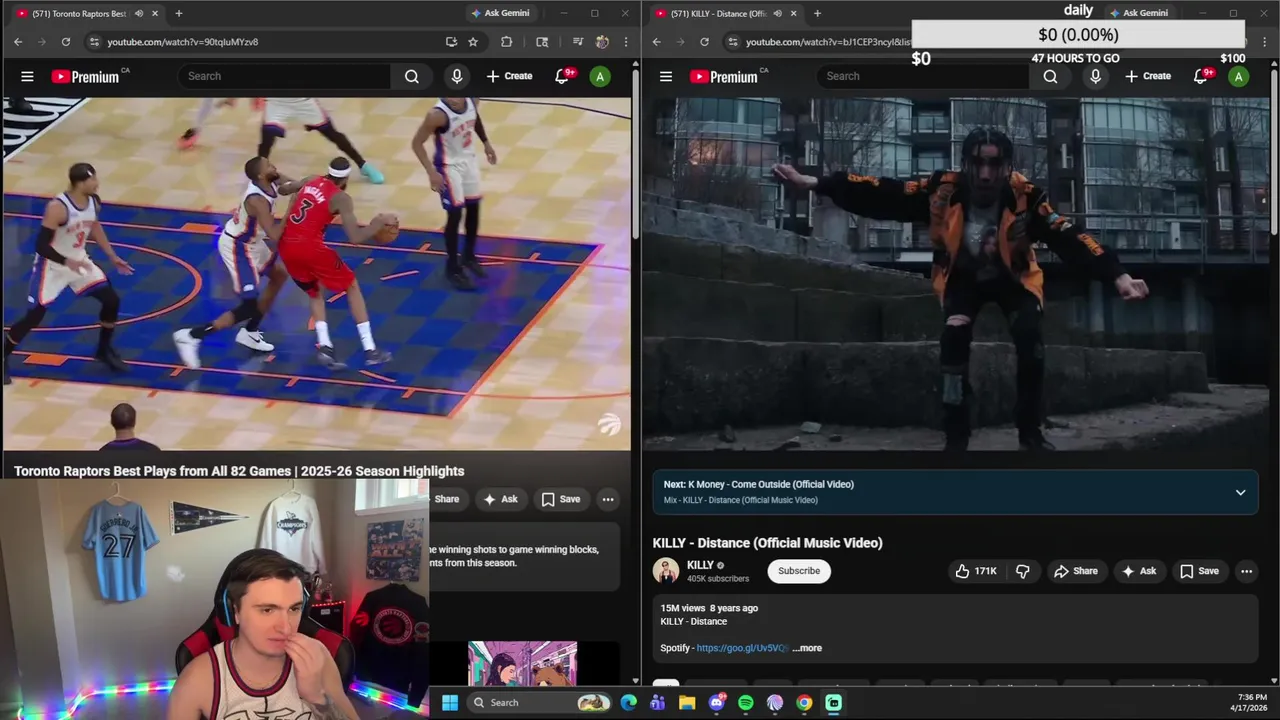Image resolution: width=1280 pixels, height=720 pixels.
Task: Open notifications bell in left window
Action: tap(563, 76)
